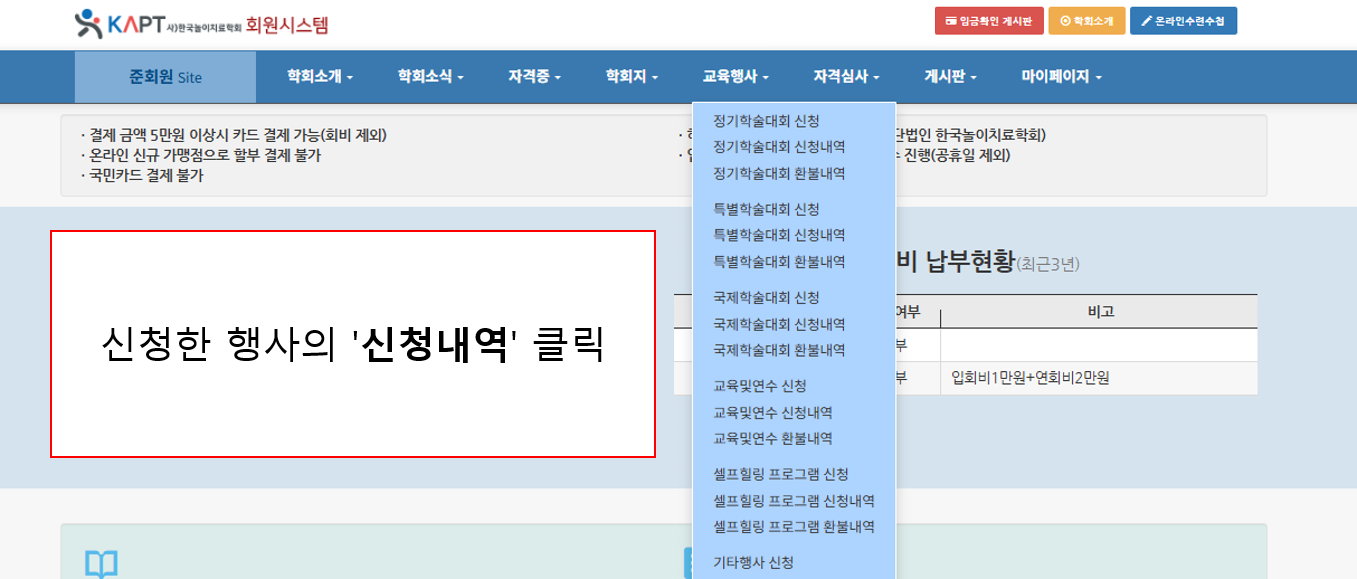Screen dimensions: 1357x579
Task: Click the KAPT logo icon
Action: (x=88, y=24)
